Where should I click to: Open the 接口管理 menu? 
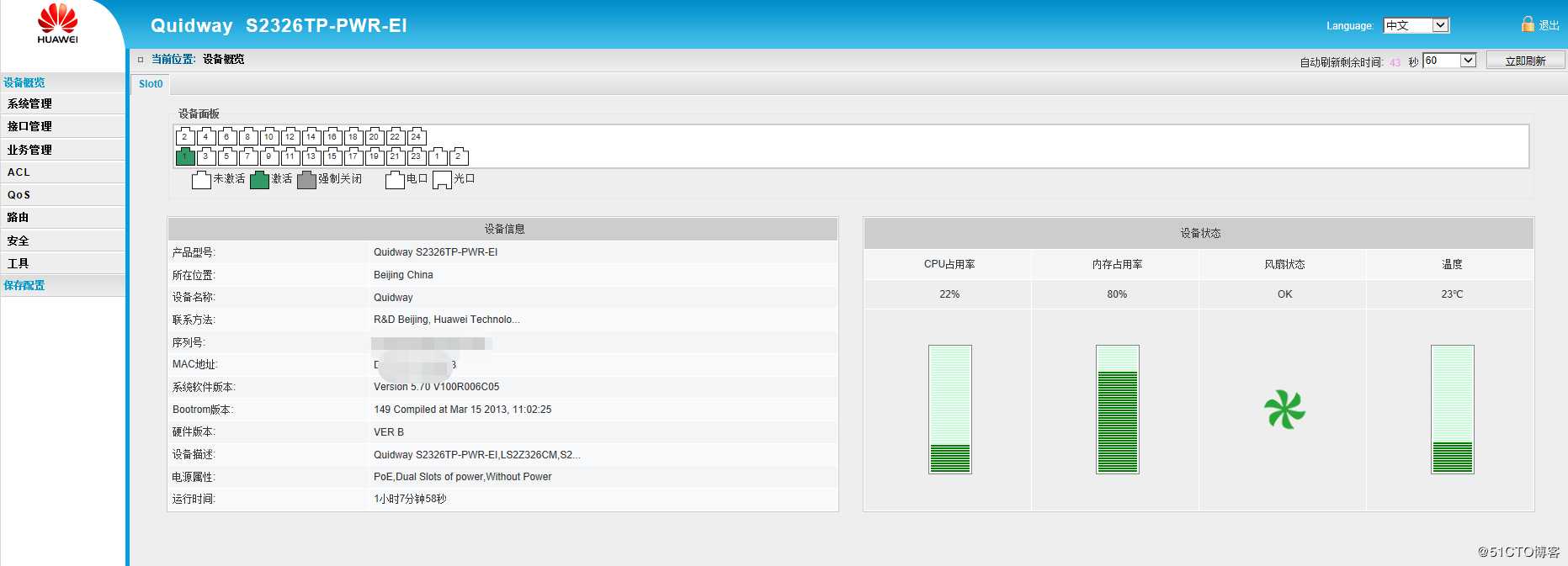coord(62,126)
